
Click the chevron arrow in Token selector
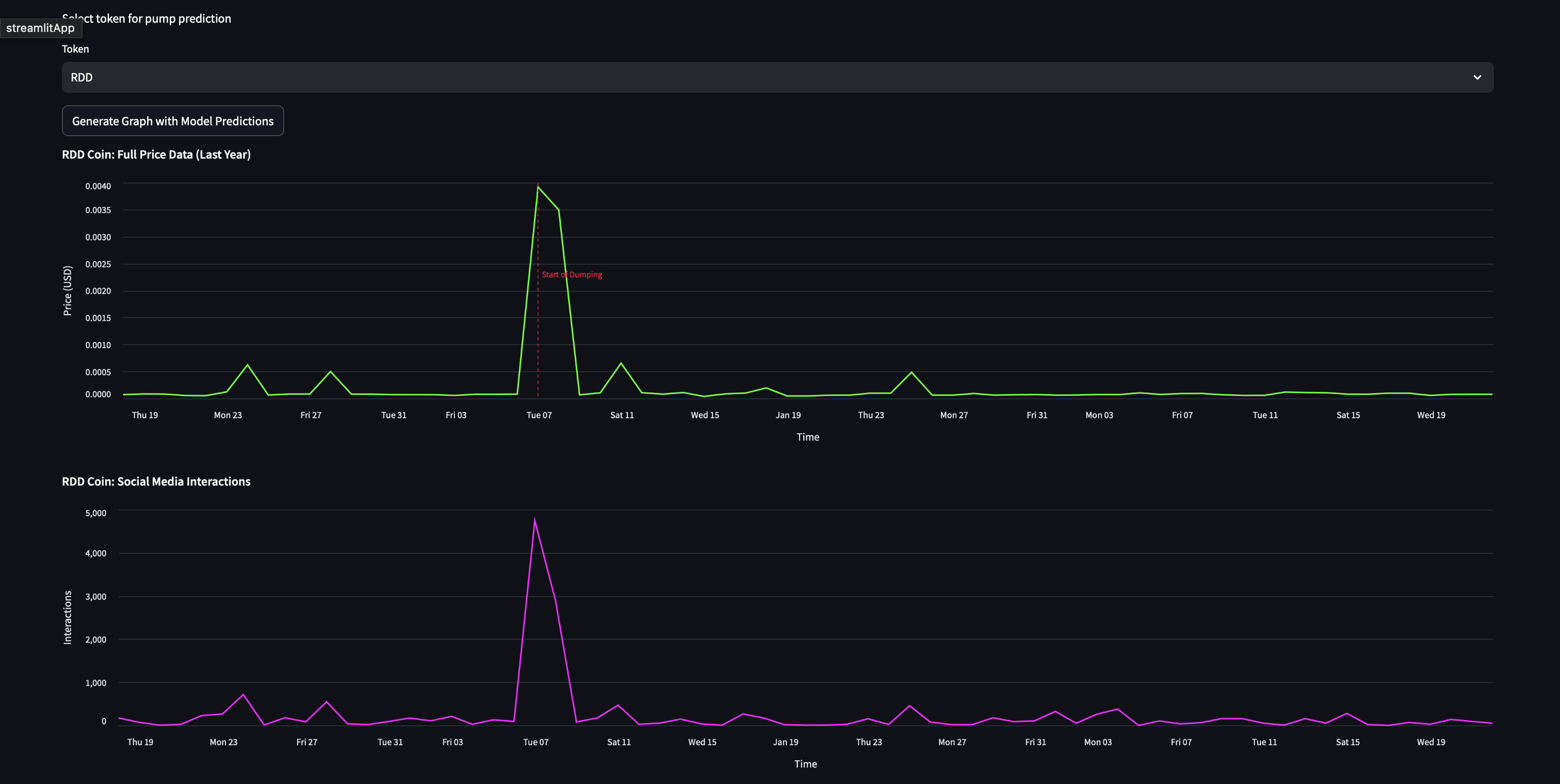pyautogui.click(x=1477, y=77)
